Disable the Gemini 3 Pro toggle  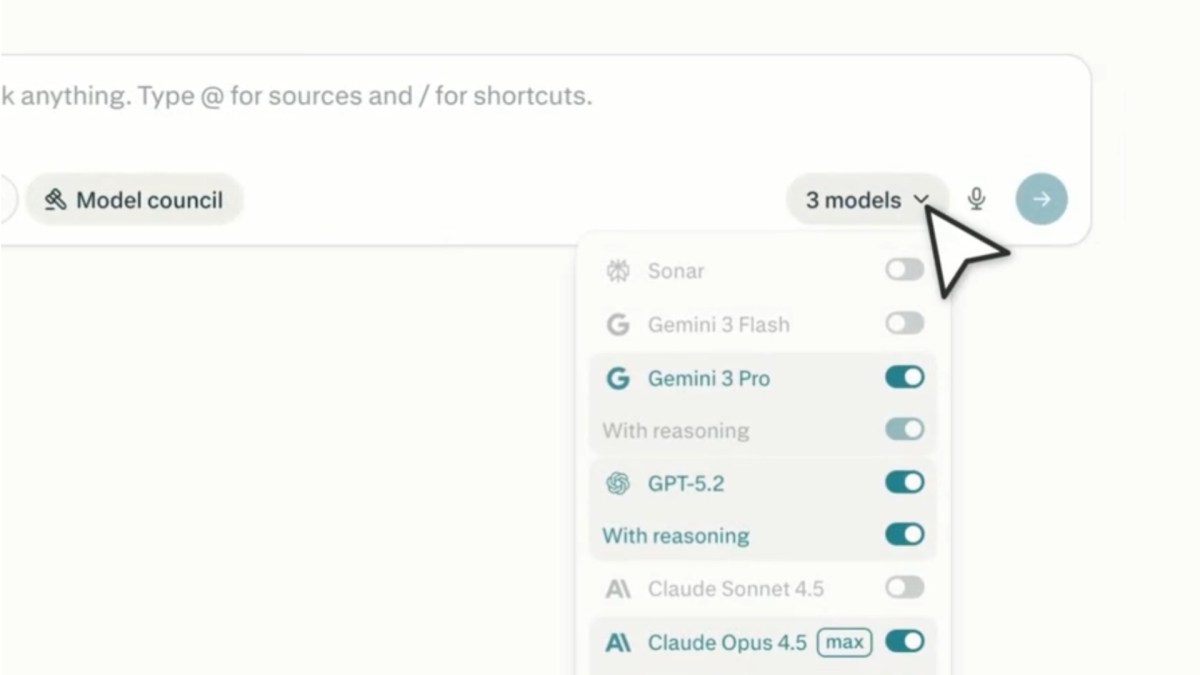point(904,377)
